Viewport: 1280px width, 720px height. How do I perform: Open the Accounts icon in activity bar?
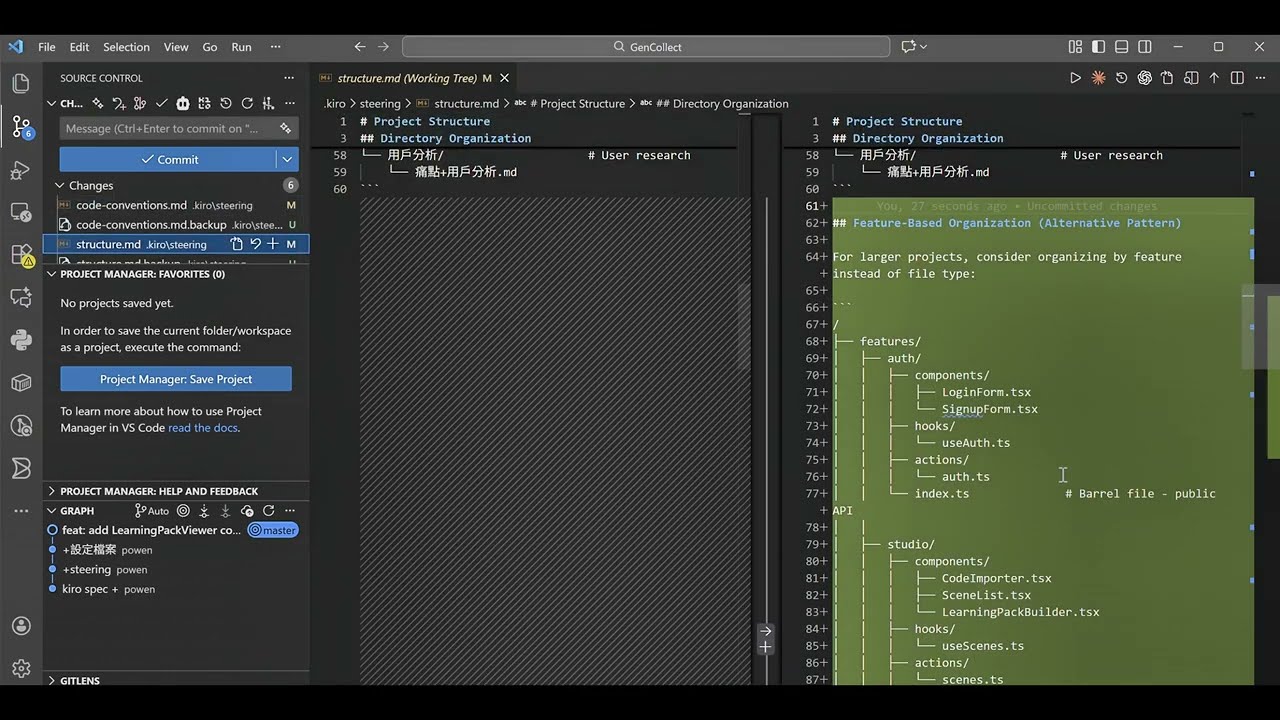coord(21,626)
